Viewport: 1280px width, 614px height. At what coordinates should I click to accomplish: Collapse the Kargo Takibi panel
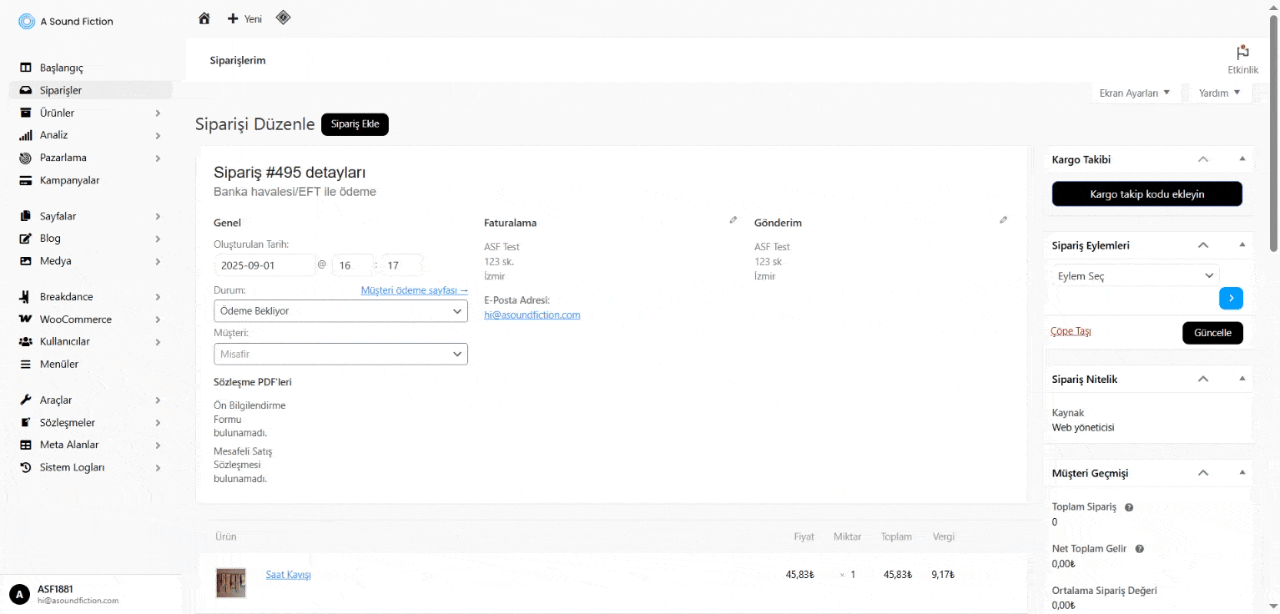point(1242,159)
